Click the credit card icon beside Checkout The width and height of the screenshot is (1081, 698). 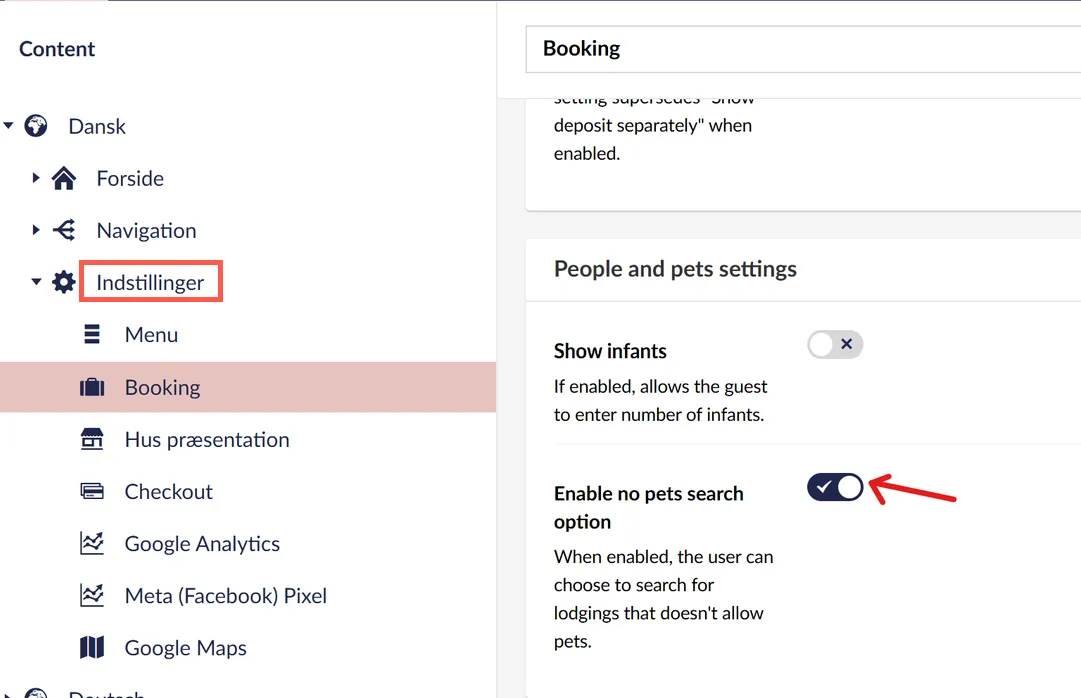pos(92,491)
